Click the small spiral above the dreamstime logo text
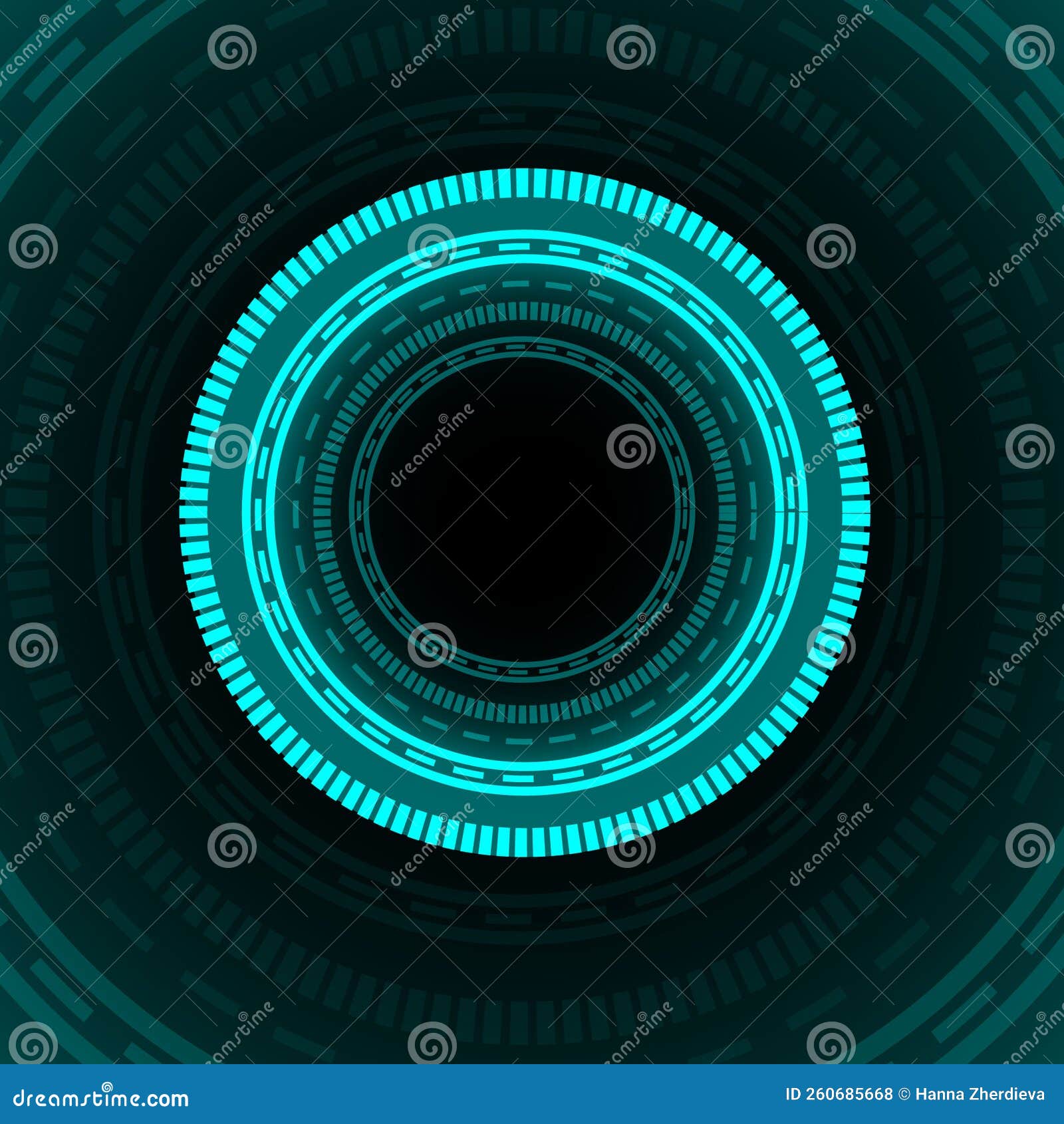 pyautogui.click(x=106, y=1084)
